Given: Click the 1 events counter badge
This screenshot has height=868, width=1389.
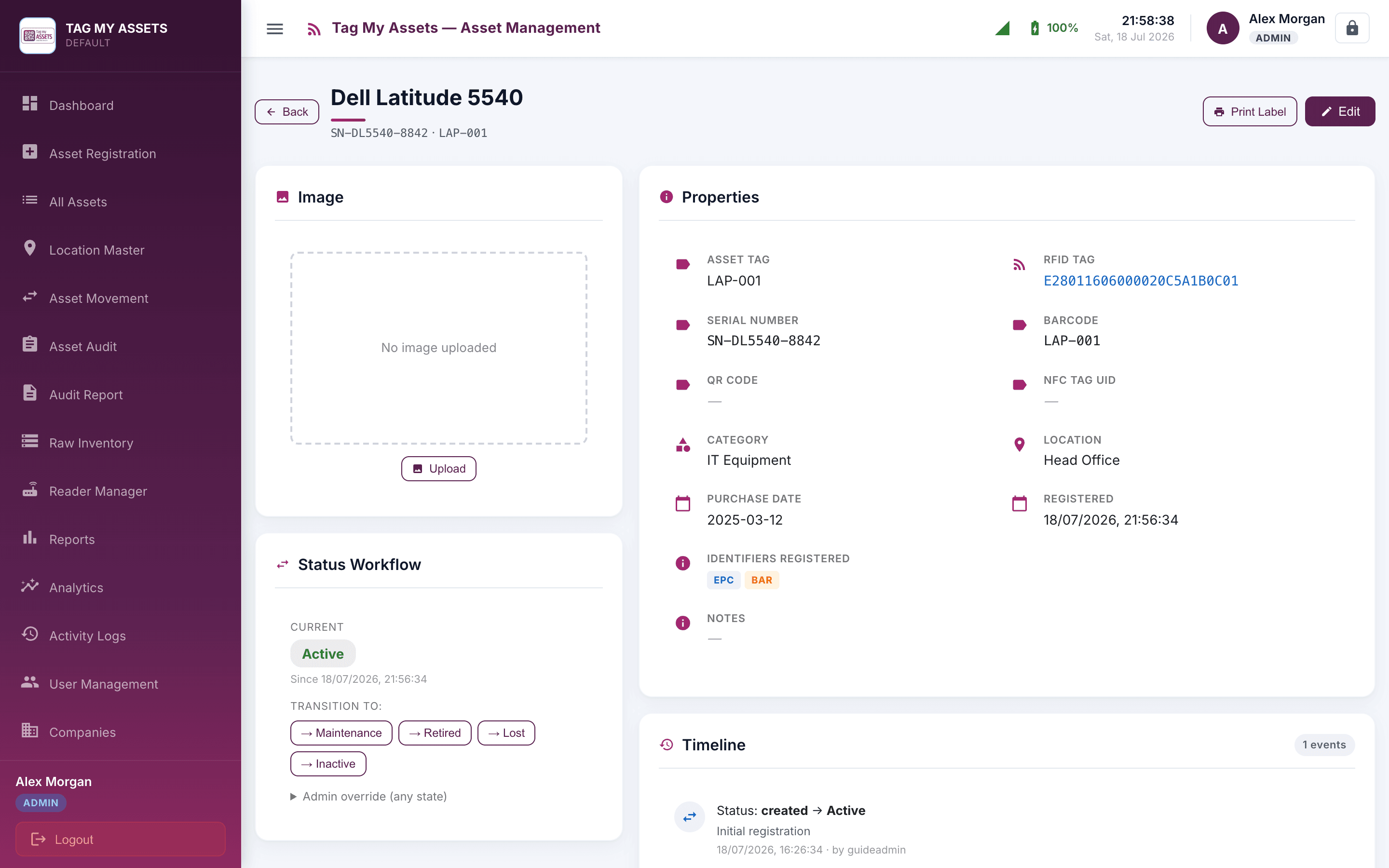Looking at the screenshot, I should tap(1324, 745).
